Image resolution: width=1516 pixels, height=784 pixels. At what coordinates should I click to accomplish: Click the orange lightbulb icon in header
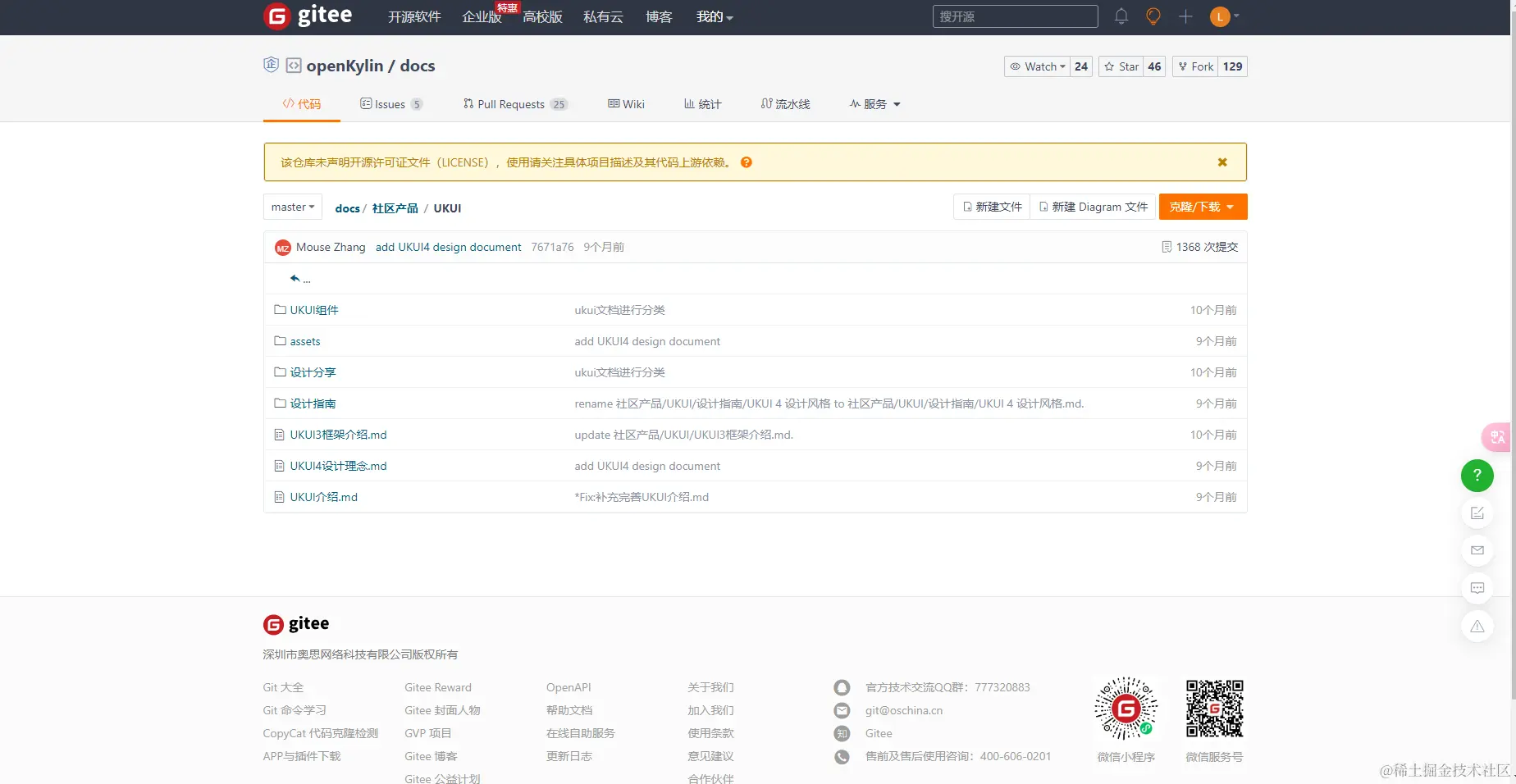(1153, 16)
